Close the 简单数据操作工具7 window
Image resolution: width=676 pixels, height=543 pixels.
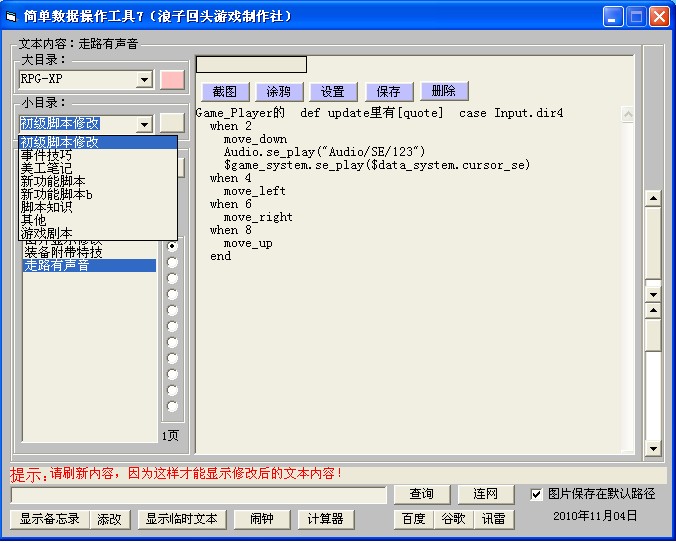coord(660,17)
